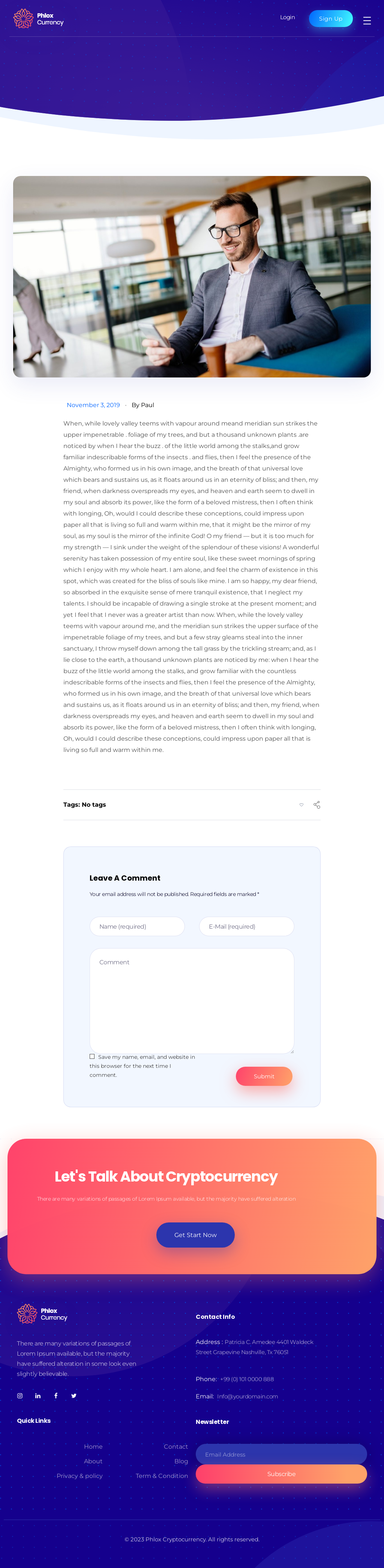This screenshot has height=1568, width=384.
Task: Submit the comment form
Action: (264, 1076)
